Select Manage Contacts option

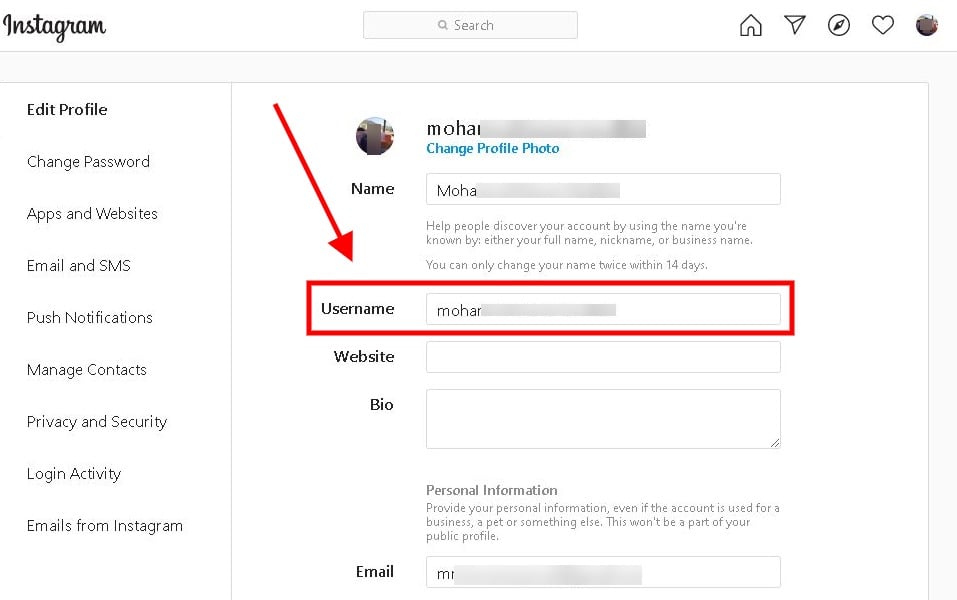pos(86,370)
